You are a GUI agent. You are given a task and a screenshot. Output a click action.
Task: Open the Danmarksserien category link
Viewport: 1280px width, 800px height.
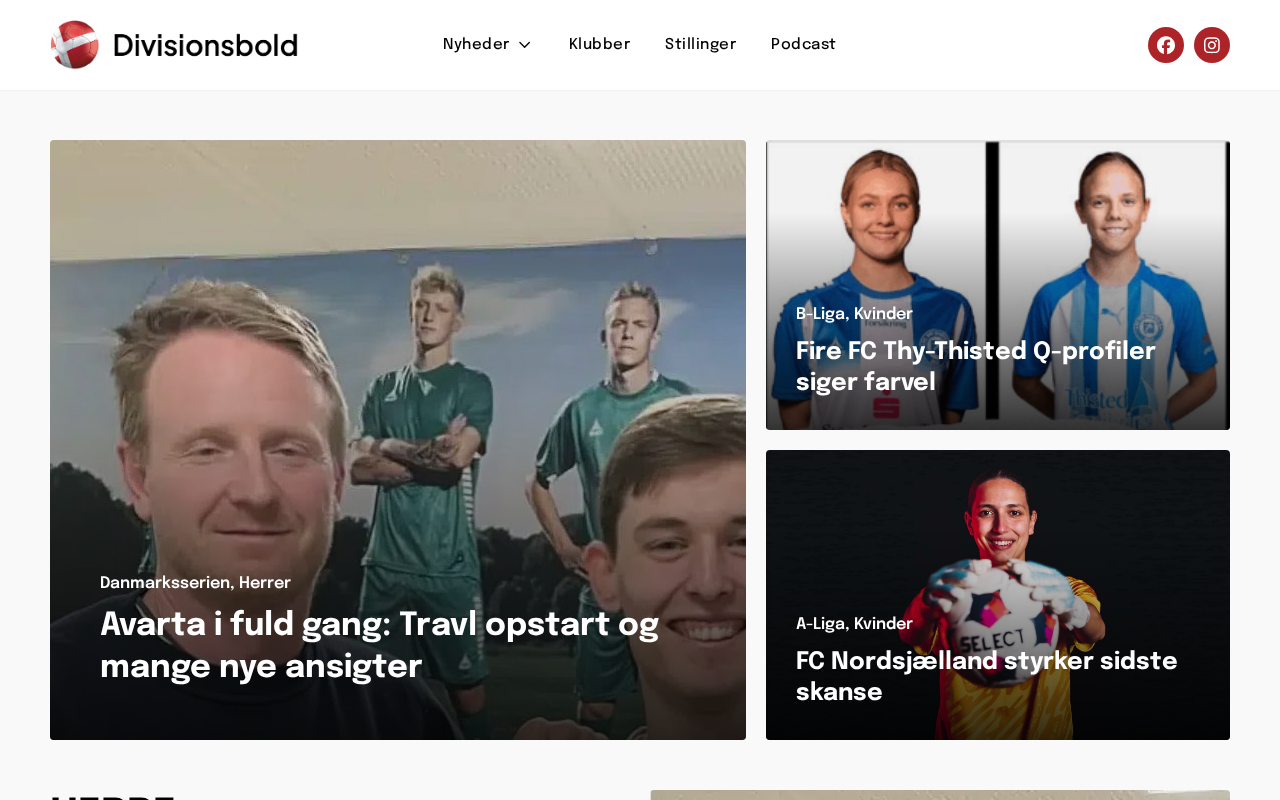tap(165, 583)
